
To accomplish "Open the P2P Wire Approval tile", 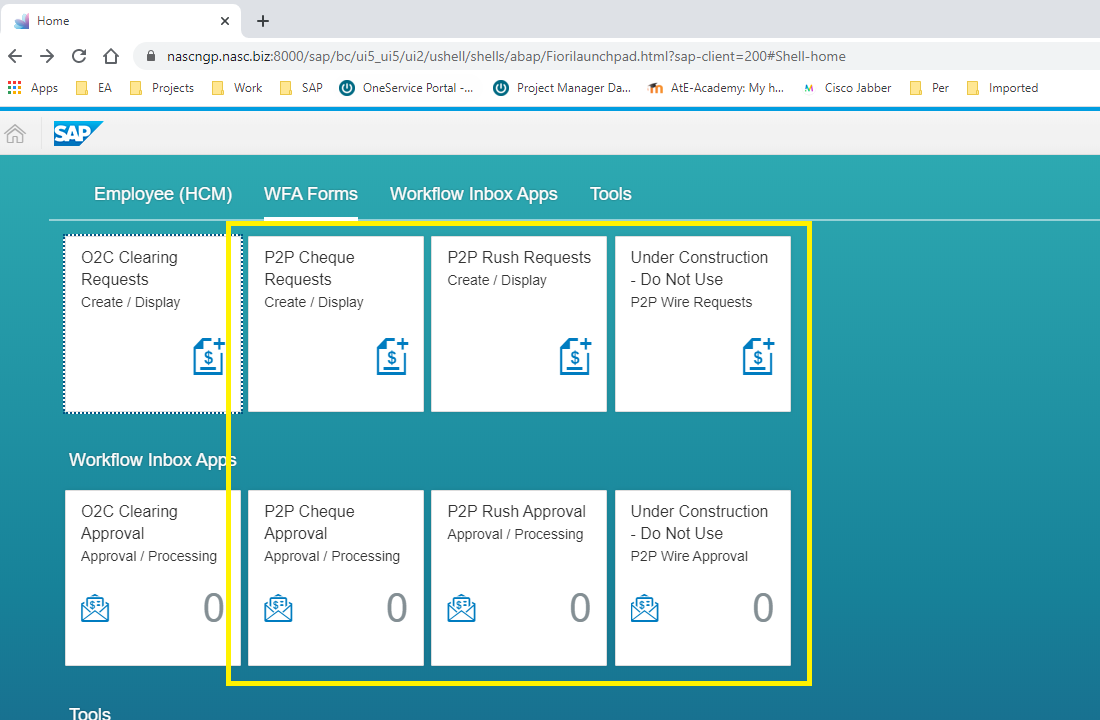I will tap(703, 578).
